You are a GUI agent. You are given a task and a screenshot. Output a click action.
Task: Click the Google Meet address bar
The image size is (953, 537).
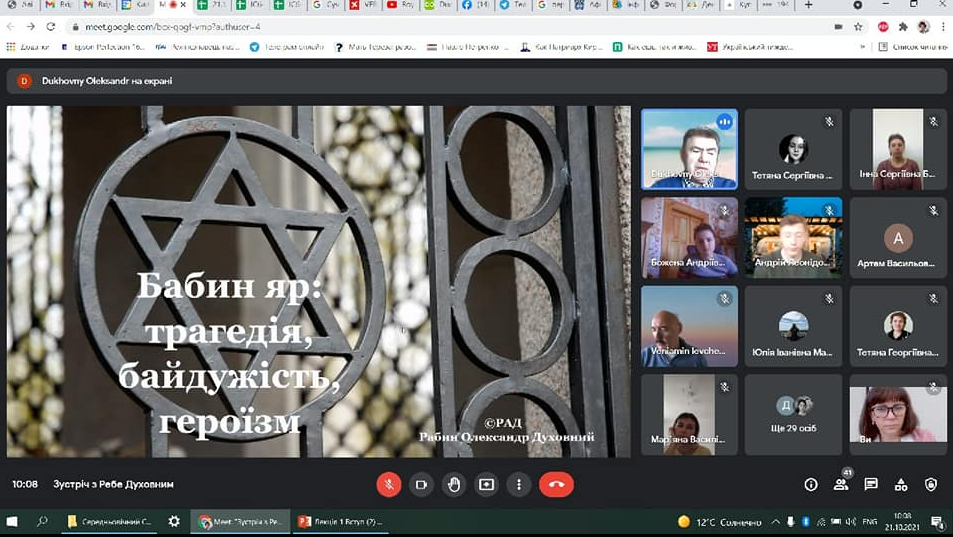coord(400,27)
